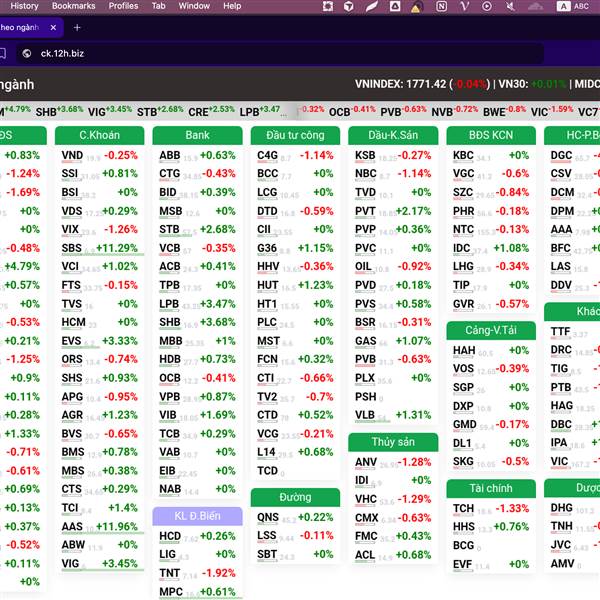Open the Notion menu bar icon
This screenshot has height=600, width=600.
441,6
